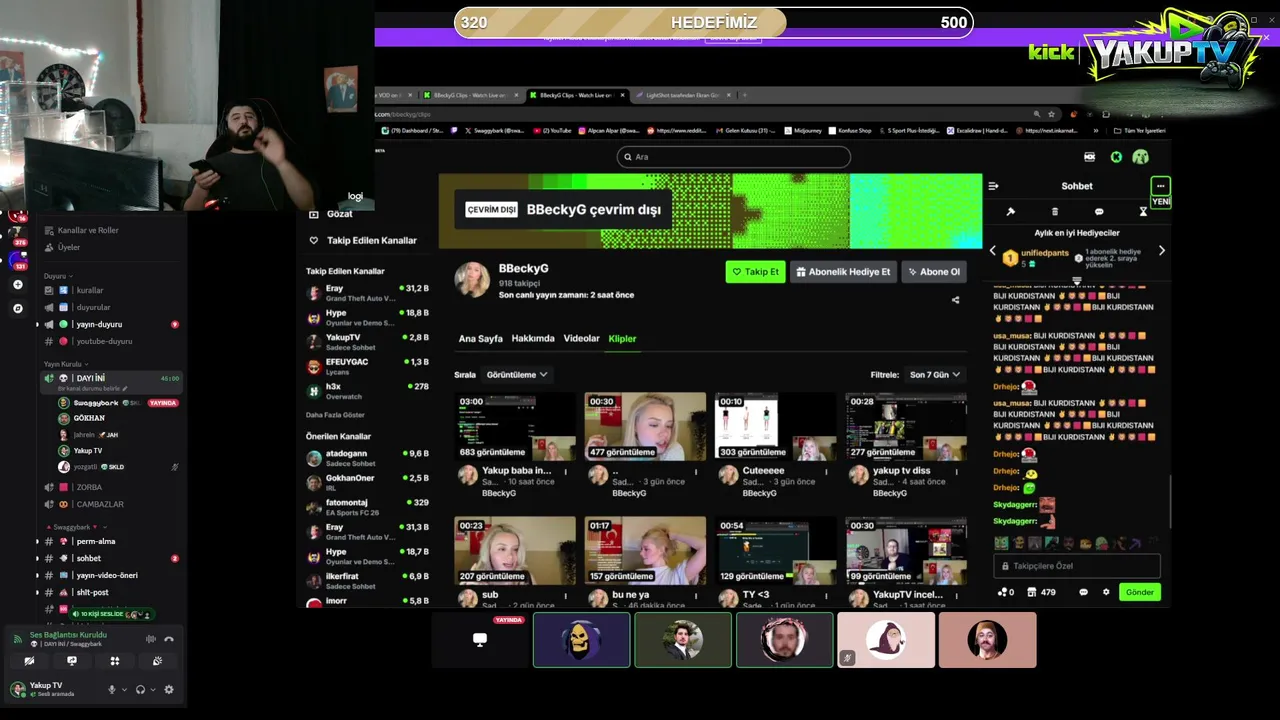This screenshot has height=720, width=1280.
Task: Collapse the Sohbet chat panel
Action: tap(993, 186)
